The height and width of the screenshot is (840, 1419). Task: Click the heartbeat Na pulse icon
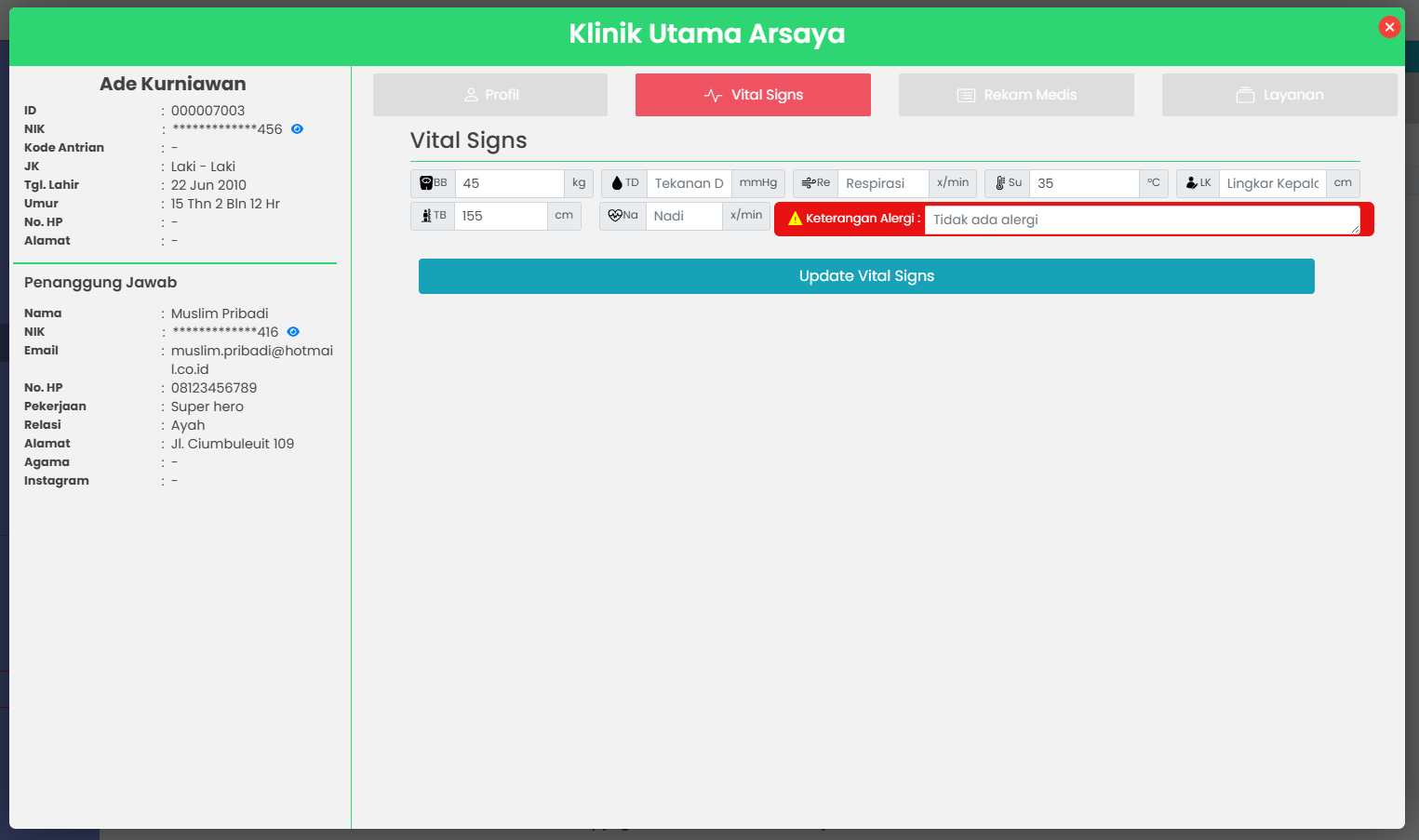click(614, 216)
